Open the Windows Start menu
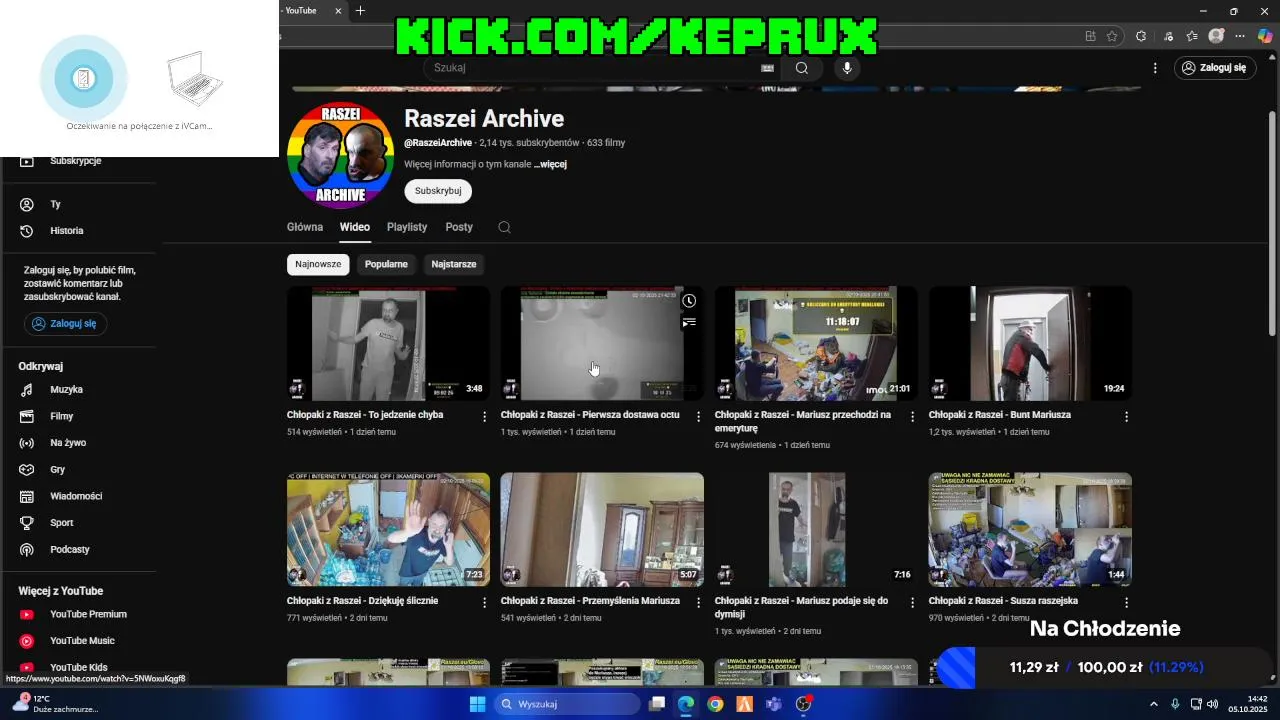Image resolution: width=1280 pixels, height=720 pixels. (477, 704)
